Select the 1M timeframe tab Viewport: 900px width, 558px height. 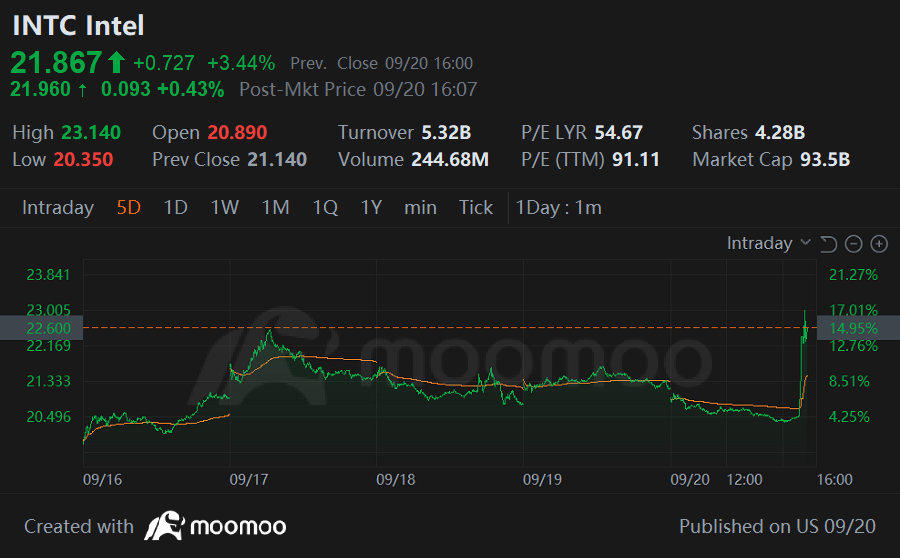pyautogui.click(x=276, y=207)
